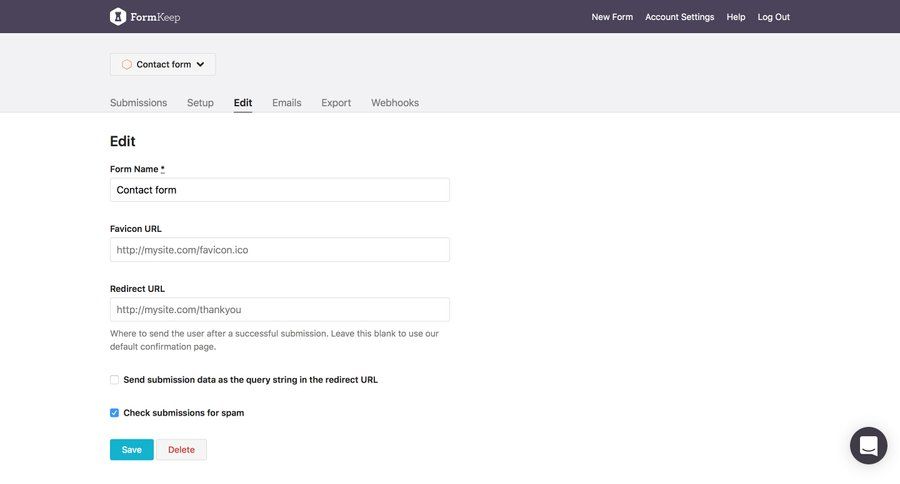
Task: Click the red Delete button
Action: (x=181, y=450)
